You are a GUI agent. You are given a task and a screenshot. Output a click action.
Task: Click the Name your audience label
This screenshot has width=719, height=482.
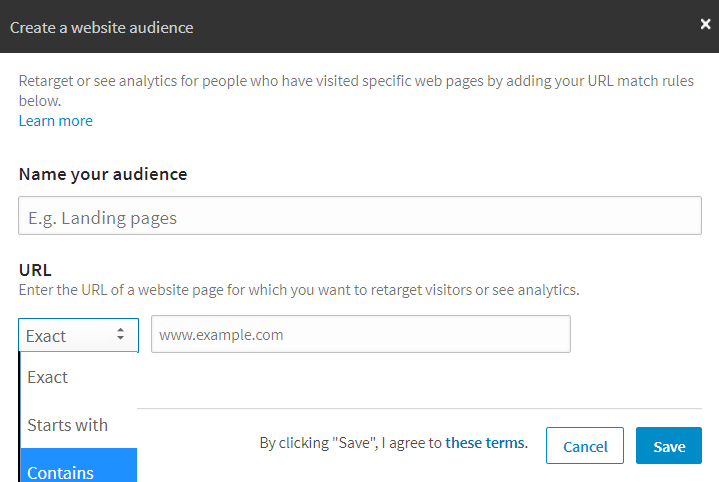(x=102, y=174)
